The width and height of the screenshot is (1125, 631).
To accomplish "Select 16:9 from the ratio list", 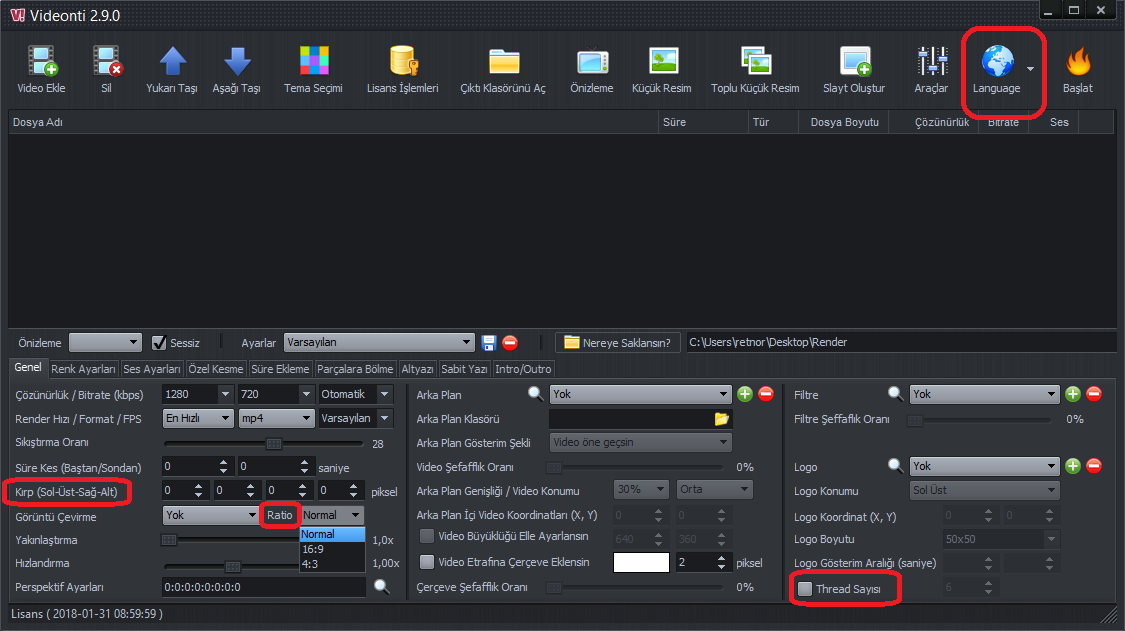I will (313, 548).
